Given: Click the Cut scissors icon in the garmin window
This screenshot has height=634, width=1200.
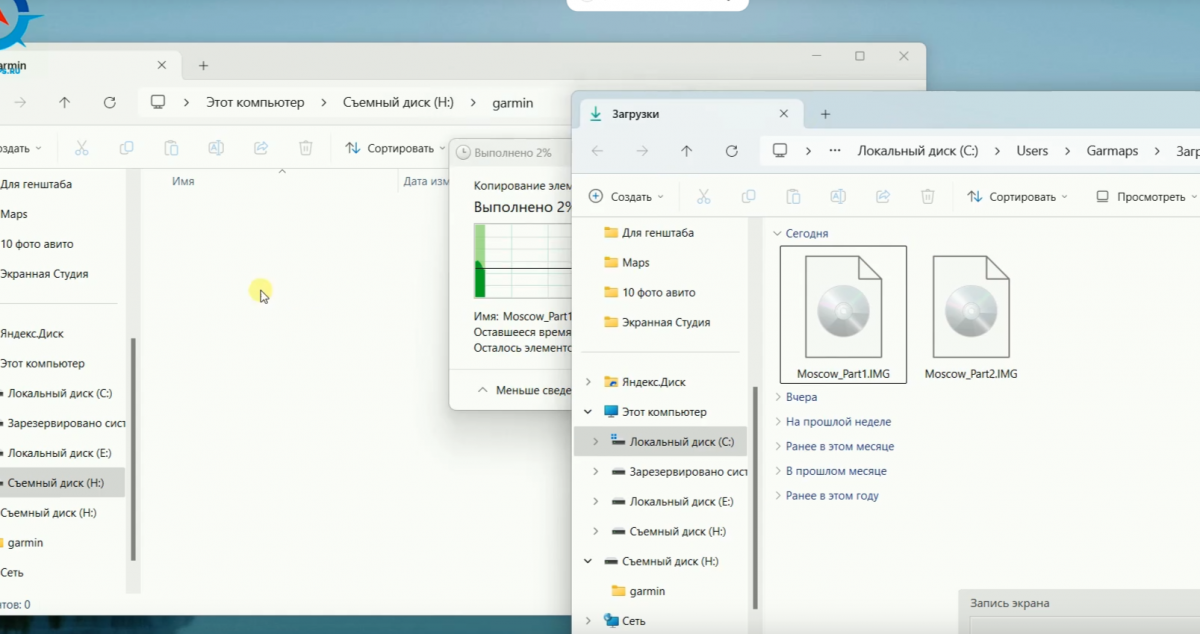Looking at the screenshot, I should point(82,148).
